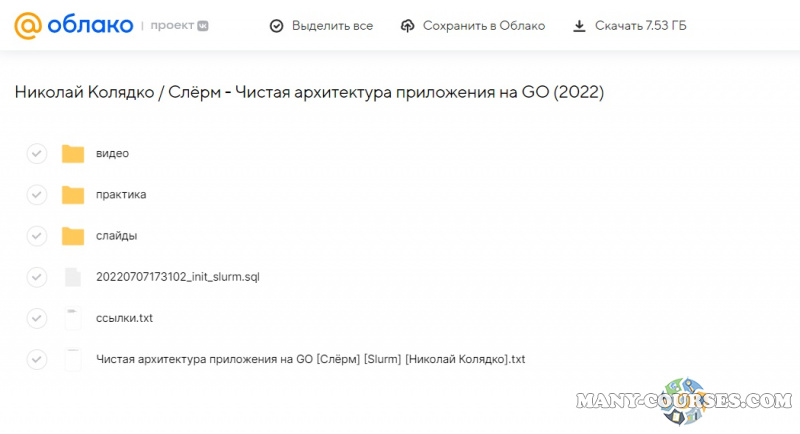
Task: Click the Выделить все checkmark icon
Action: pyautogui.click(x=277, y=26)
